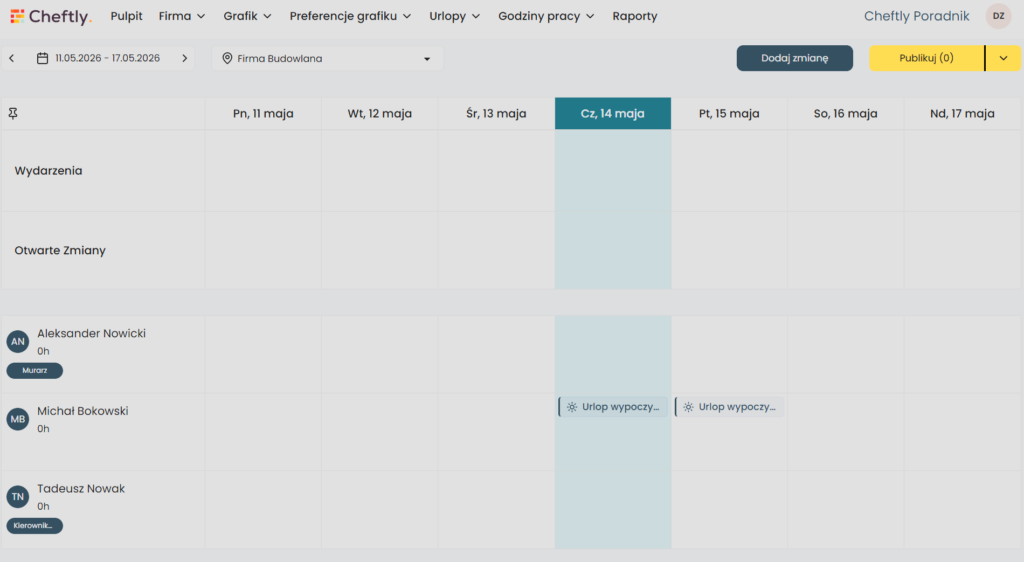Select the highlighted Cz, 14 maja header
Viewport: 1024px width, 562px height.
pyautogui.click(x=613, y=114)
